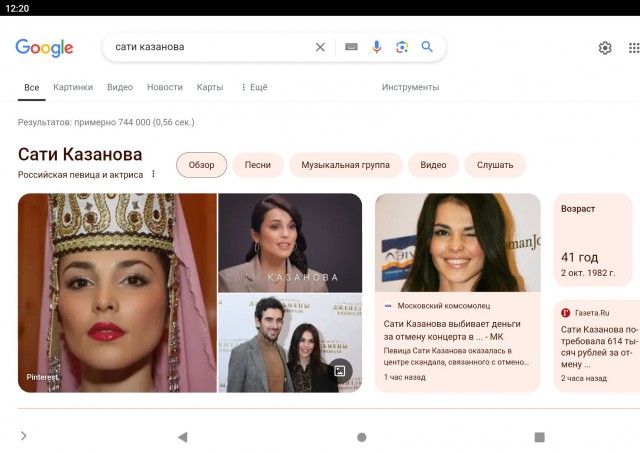This screenshot has height=453, width=640.
Task: Tap the Android home circle button
Action: click(362, 437)
